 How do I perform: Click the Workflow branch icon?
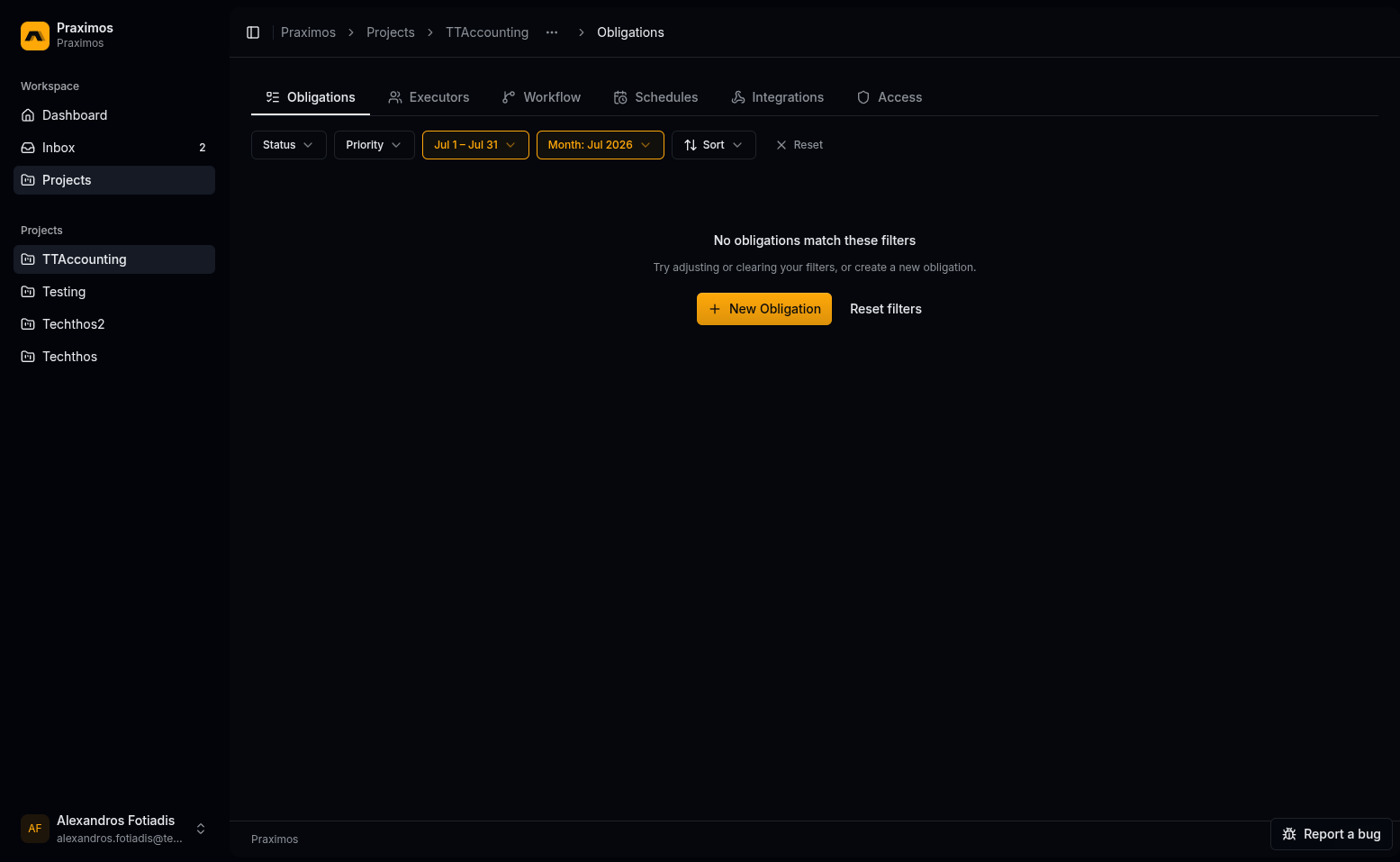[x=509, y=97]
